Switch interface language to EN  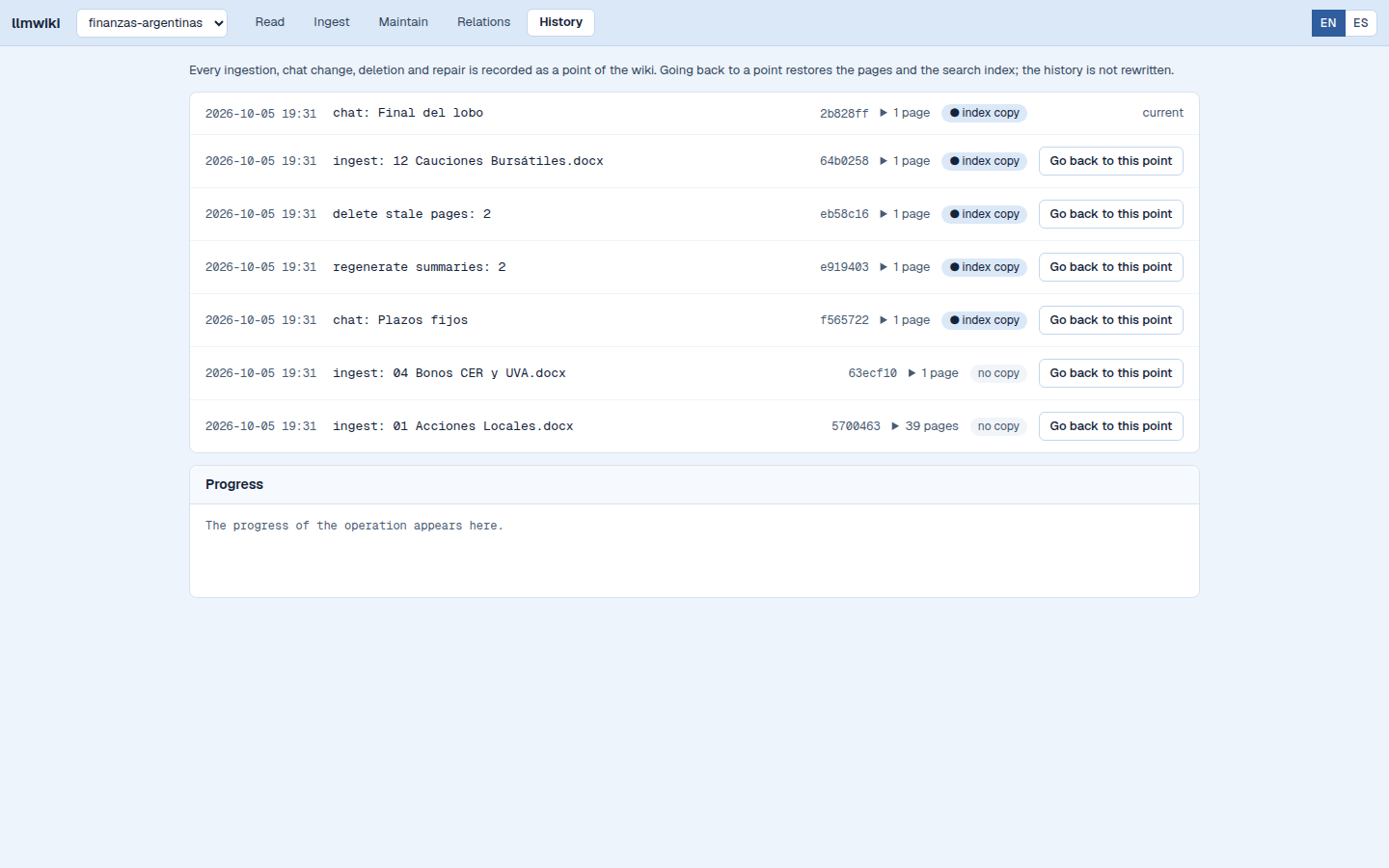point(1328,23)
